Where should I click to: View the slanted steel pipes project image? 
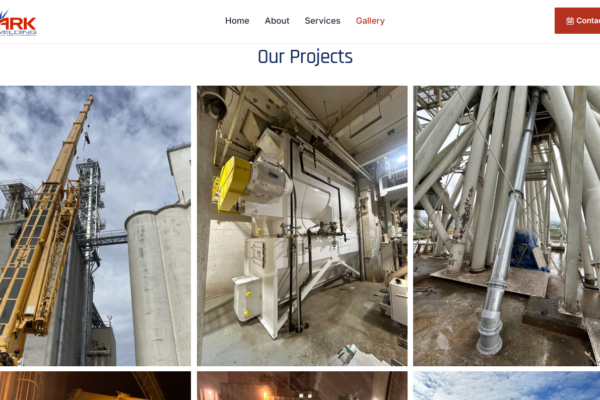point(507,226)
